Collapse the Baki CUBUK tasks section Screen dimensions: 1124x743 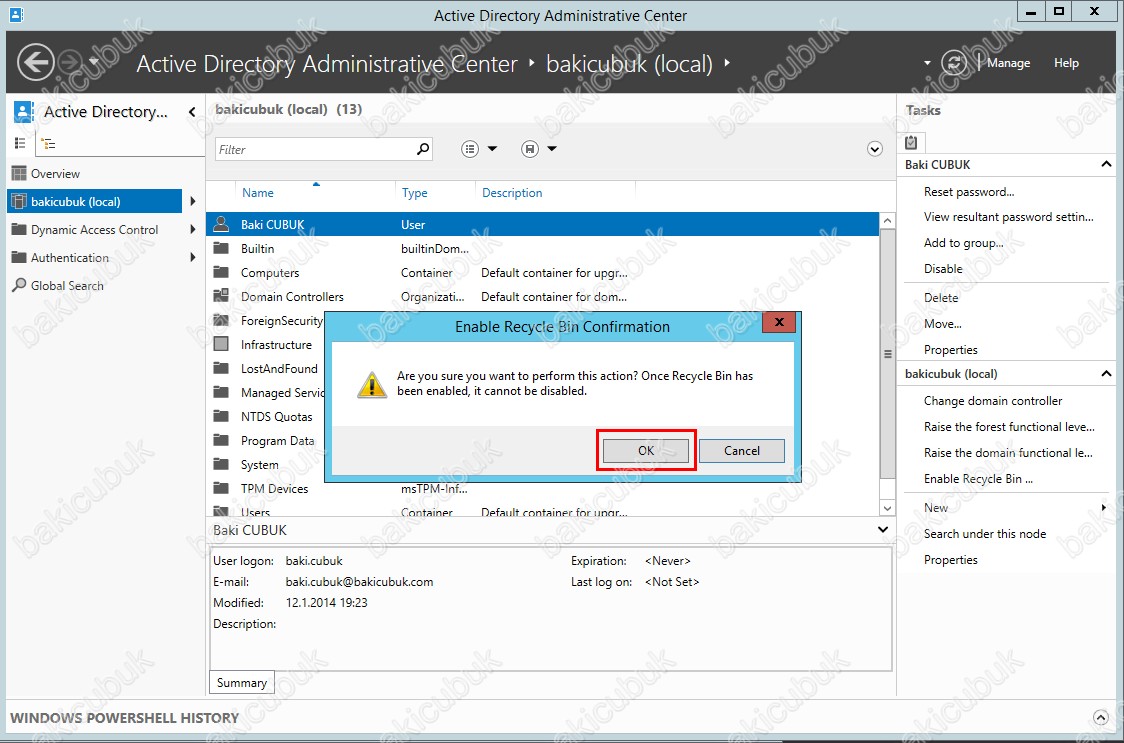pyautogui.click(x=1106, y=164)
